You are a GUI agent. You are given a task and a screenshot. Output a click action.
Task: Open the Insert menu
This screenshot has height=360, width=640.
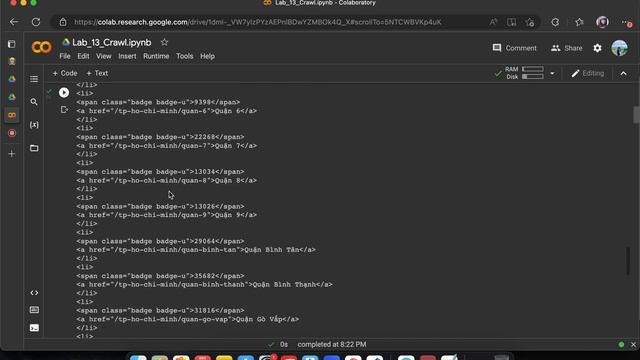point(127,56)
